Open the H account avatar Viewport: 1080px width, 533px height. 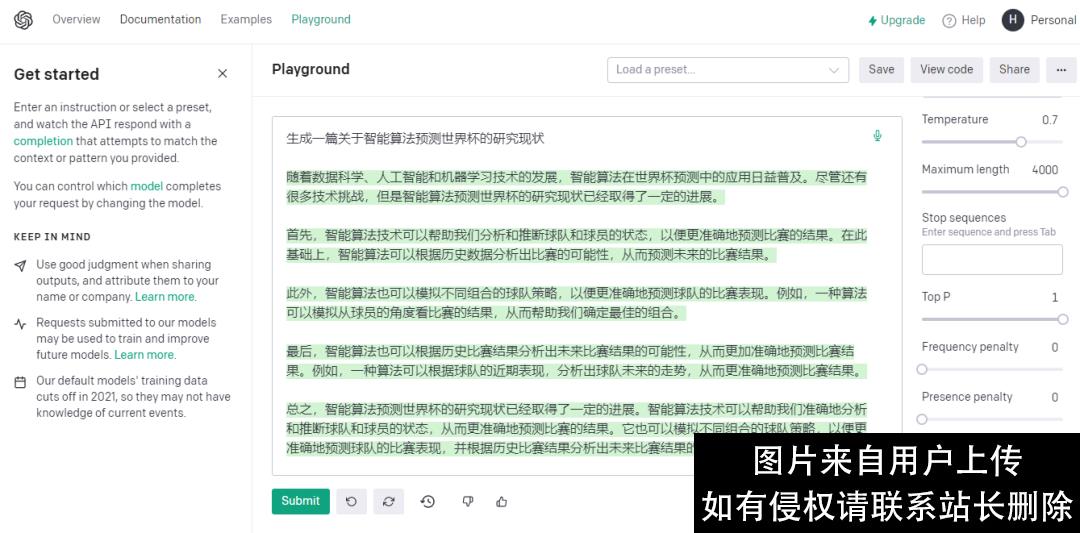tap(1012, 20)
